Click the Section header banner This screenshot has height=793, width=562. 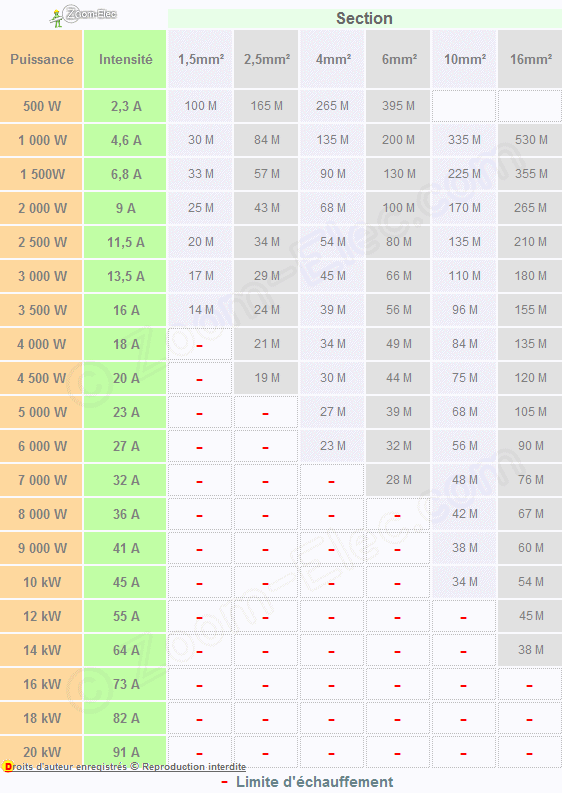[364, 19]
